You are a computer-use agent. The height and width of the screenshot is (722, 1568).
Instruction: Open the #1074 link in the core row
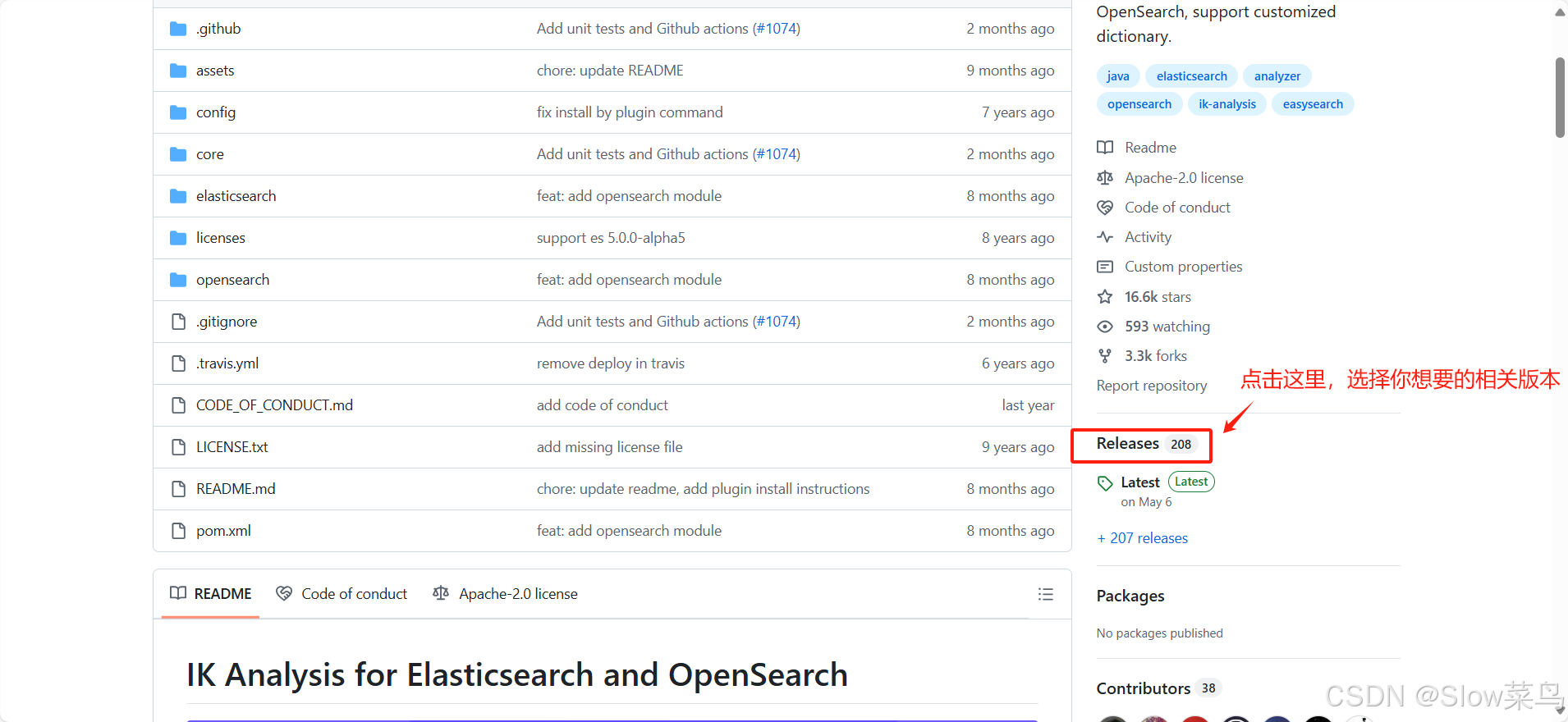click(777, 154)
